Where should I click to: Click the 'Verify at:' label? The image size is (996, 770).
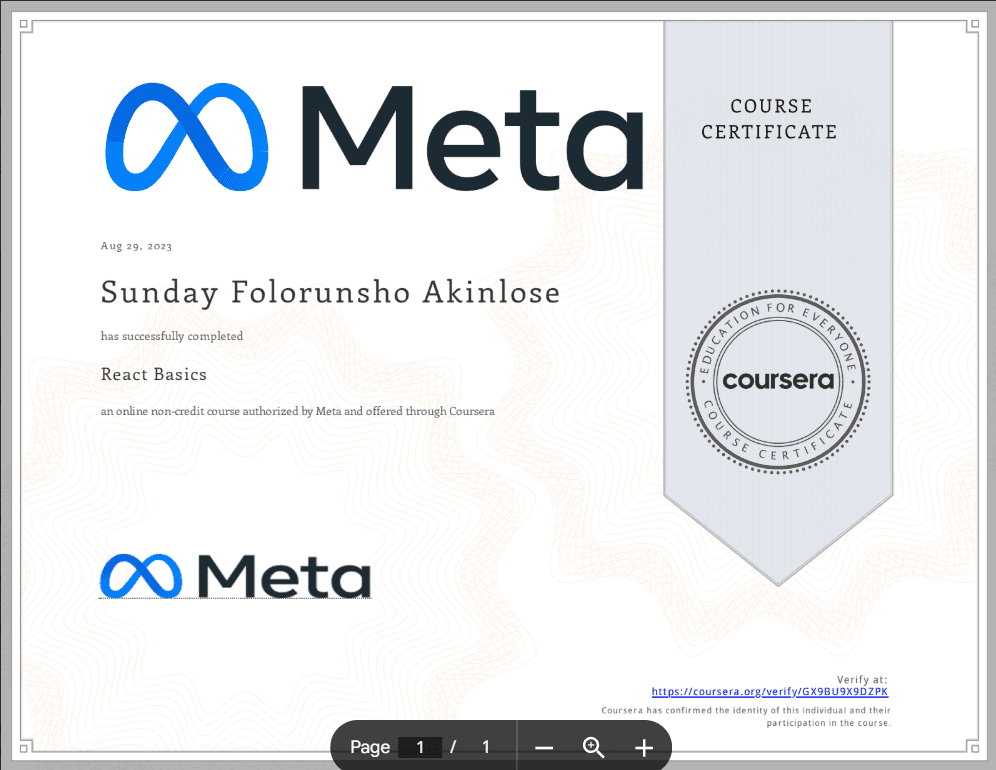(862, 679)
